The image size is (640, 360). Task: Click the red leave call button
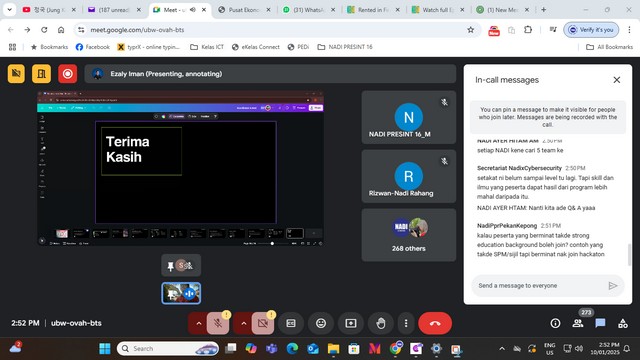click(435, 323)
